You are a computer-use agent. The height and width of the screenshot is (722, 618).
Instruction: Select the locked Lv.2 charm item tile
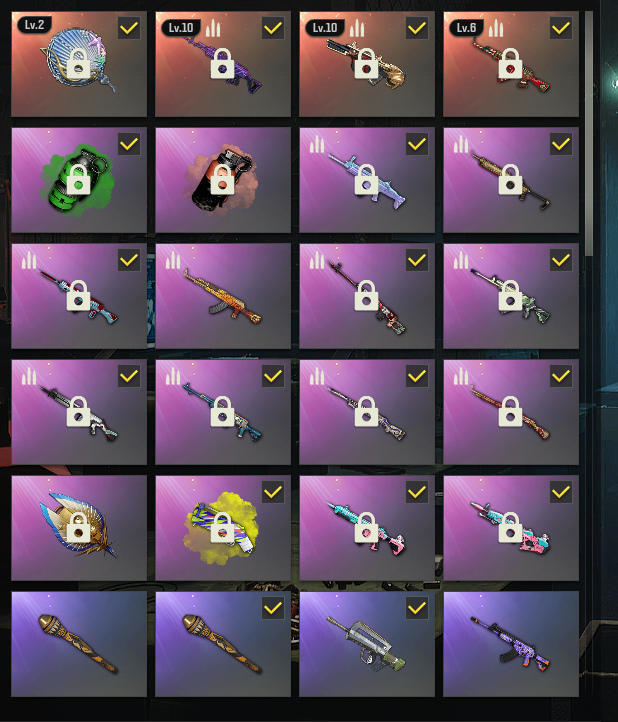click(79, 64)
